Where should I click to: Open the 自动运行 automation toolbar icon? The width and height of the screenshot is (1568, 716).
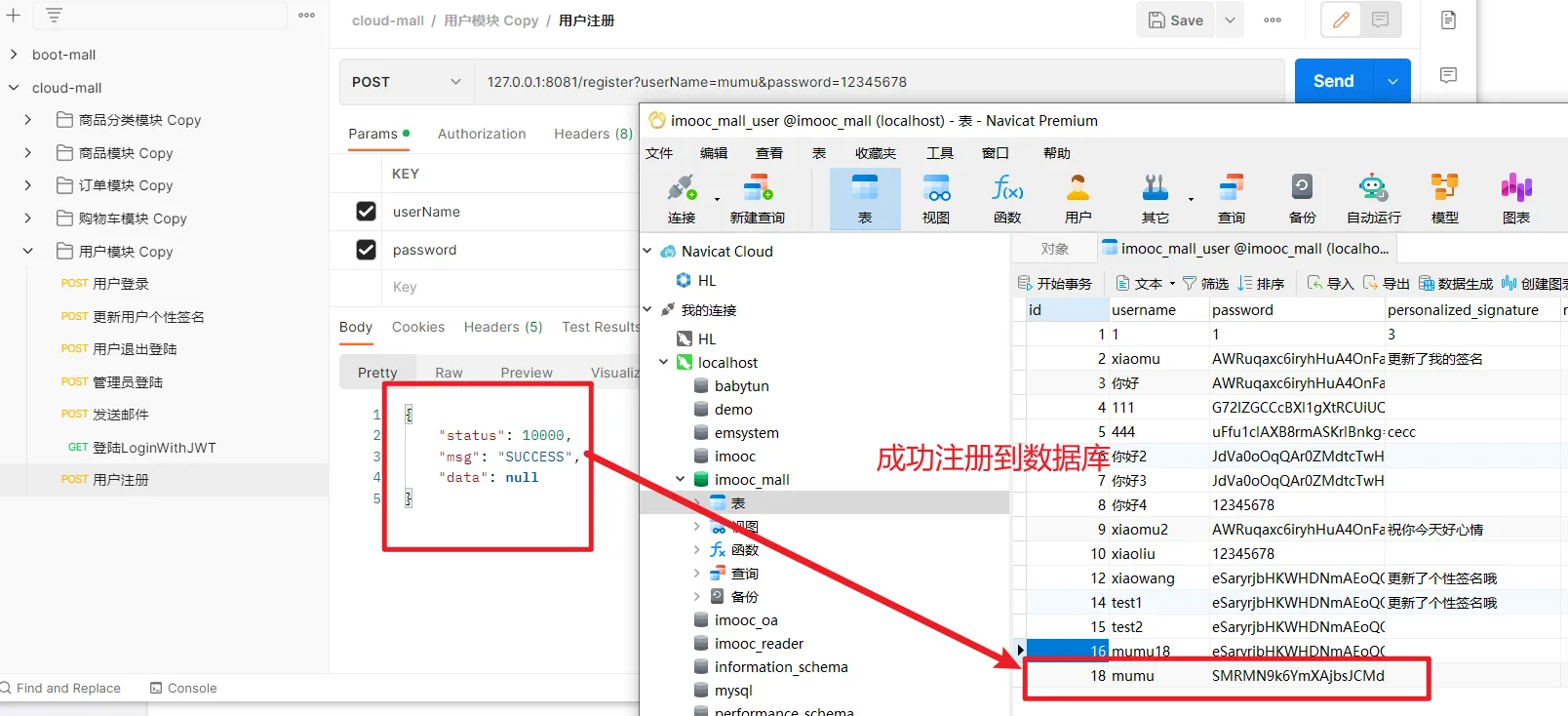pyautogui.click(x=1373, y=187)
